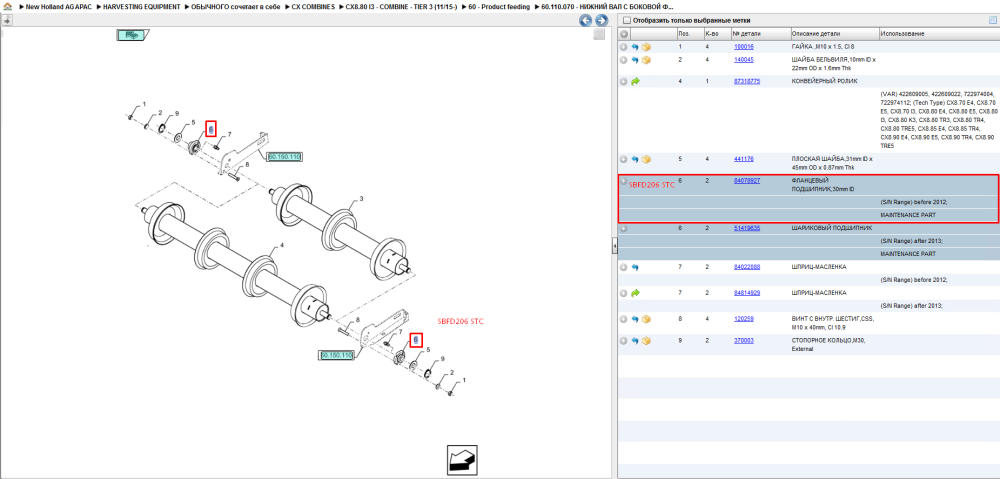Click blue arrow icon for part 140045

coord(635,60)
